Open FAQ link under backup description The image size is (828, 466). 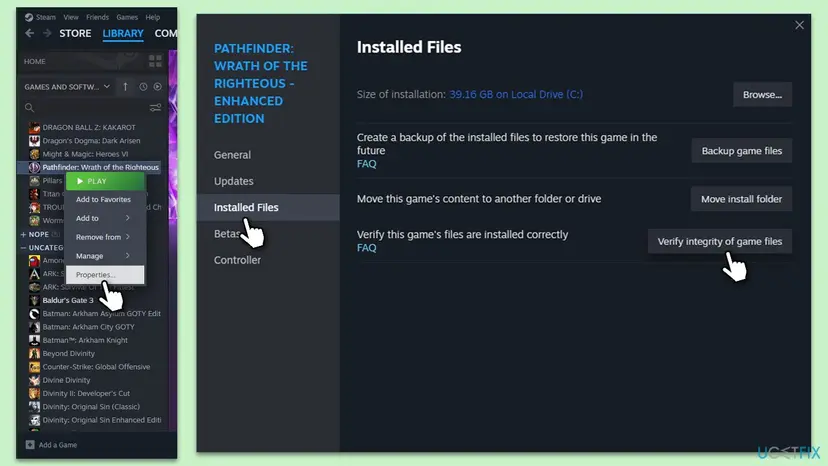(x=366, y=164)
